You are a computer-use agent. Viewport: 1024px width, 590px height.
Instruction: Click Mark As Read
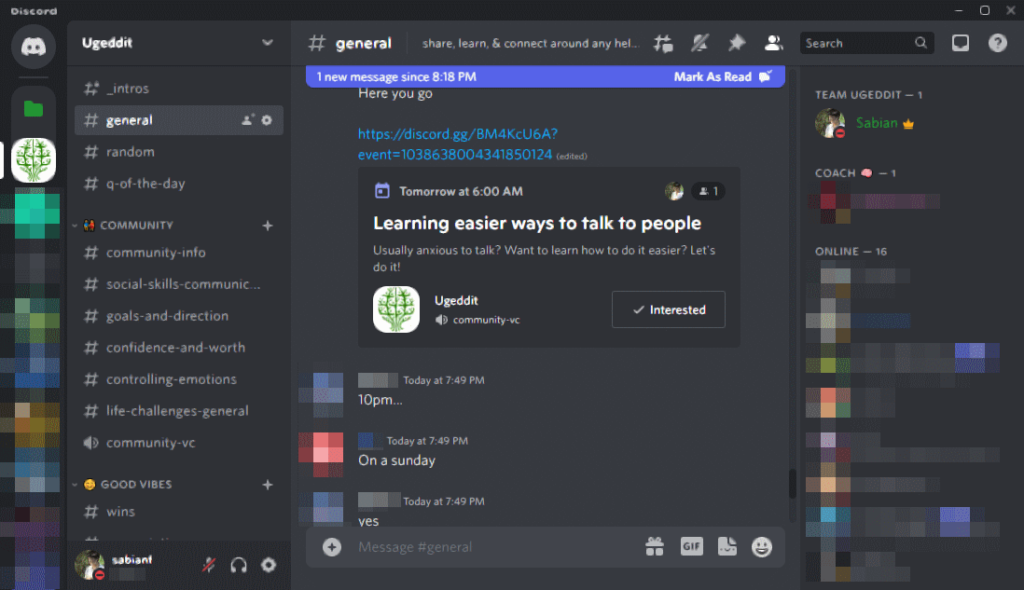point(722,76)
